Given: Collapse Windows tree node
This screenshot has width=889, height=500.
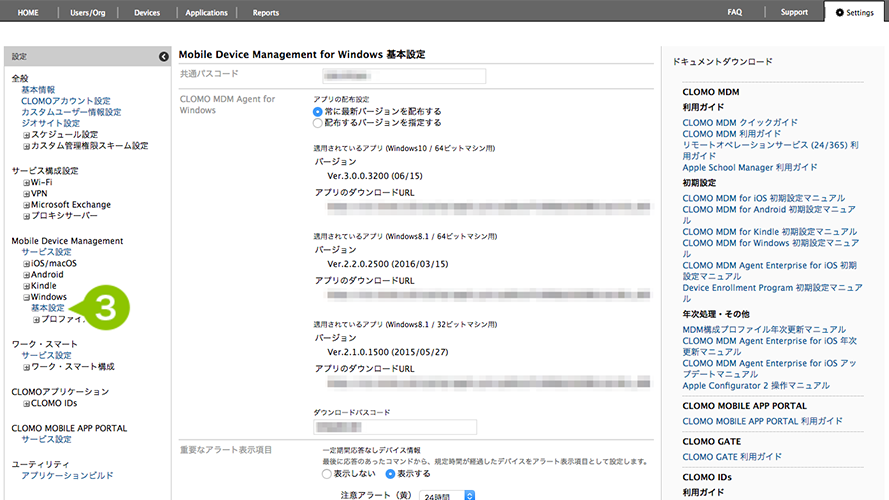Looking at the screenshot, I should [x=26, y=297].
